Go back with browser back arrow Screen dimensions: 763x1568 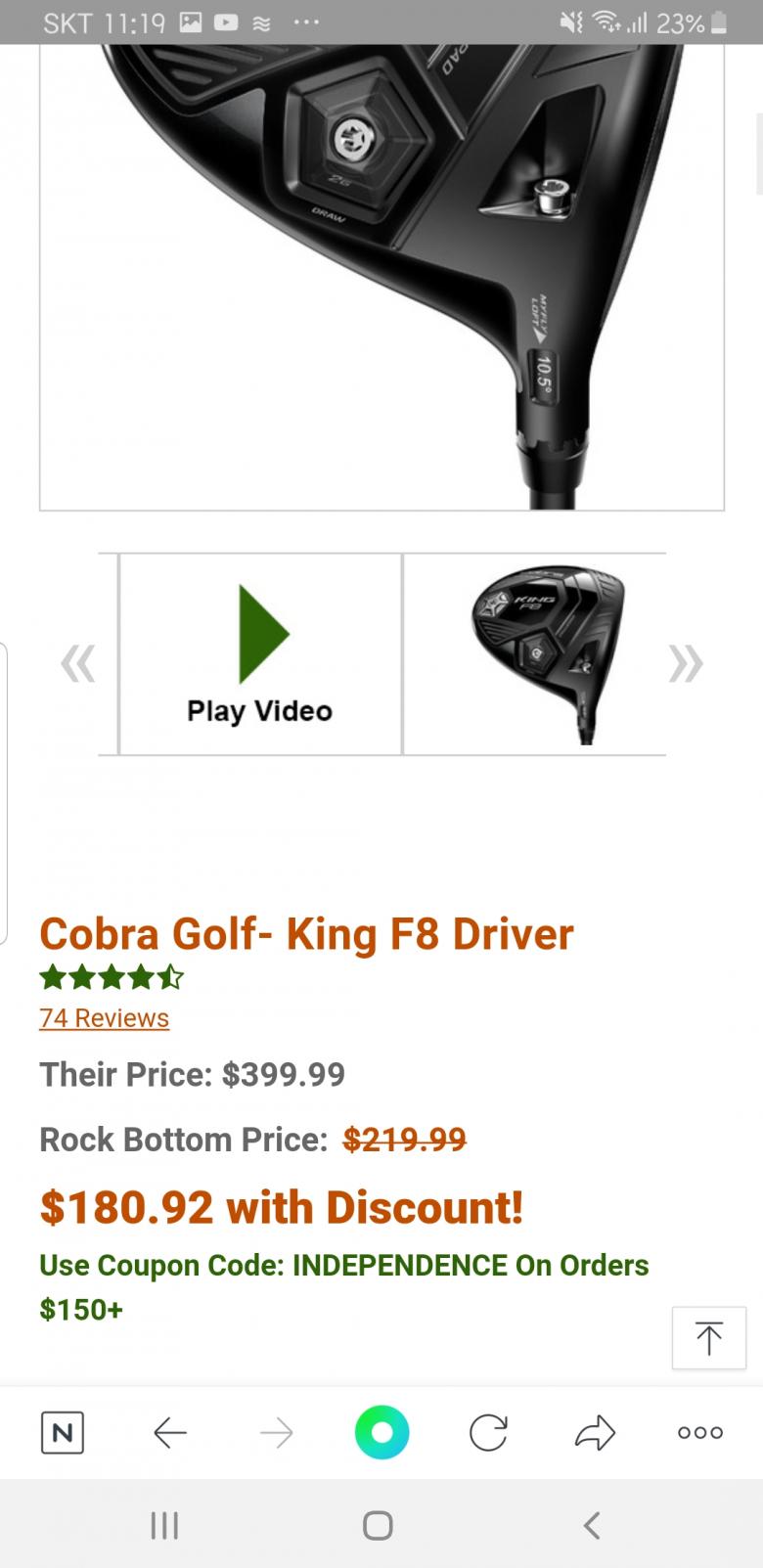170,1433
